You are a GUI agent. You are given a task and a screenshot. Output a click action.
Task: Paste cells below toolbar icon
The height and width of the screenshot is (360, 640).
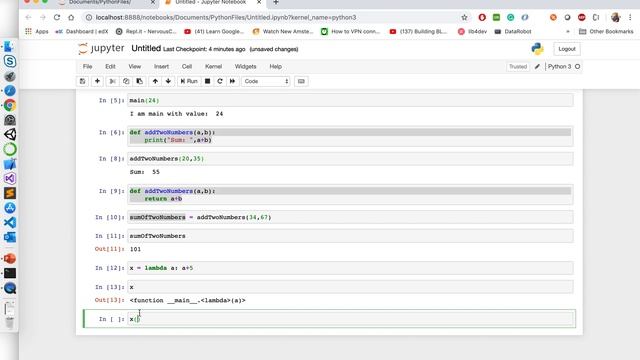tap(140, 81)
